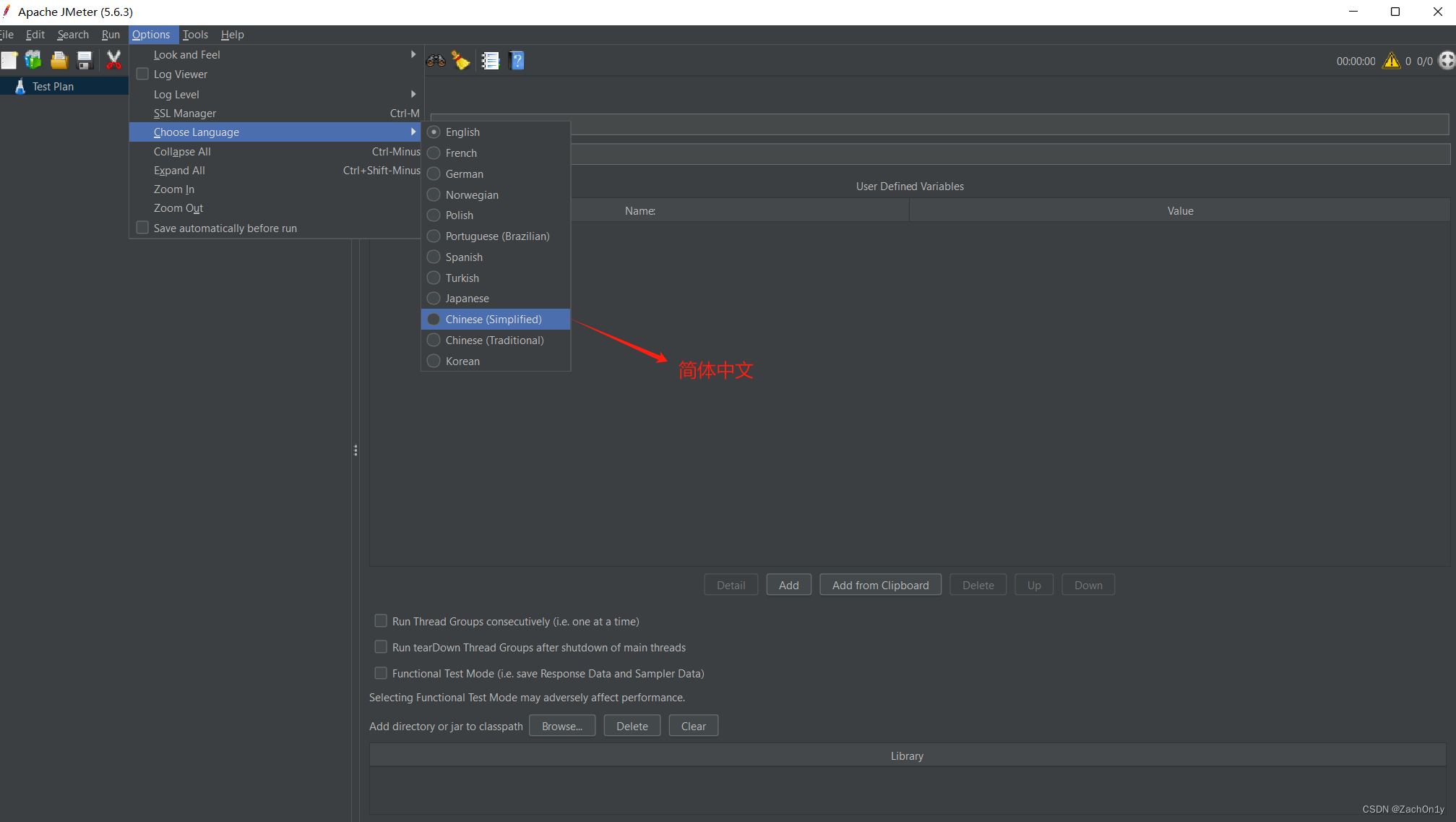Image resolution: width=1456 pixels, height=822 pixels.
Task: Select Chinese (Traditional) language option
Action: point(496,340)
